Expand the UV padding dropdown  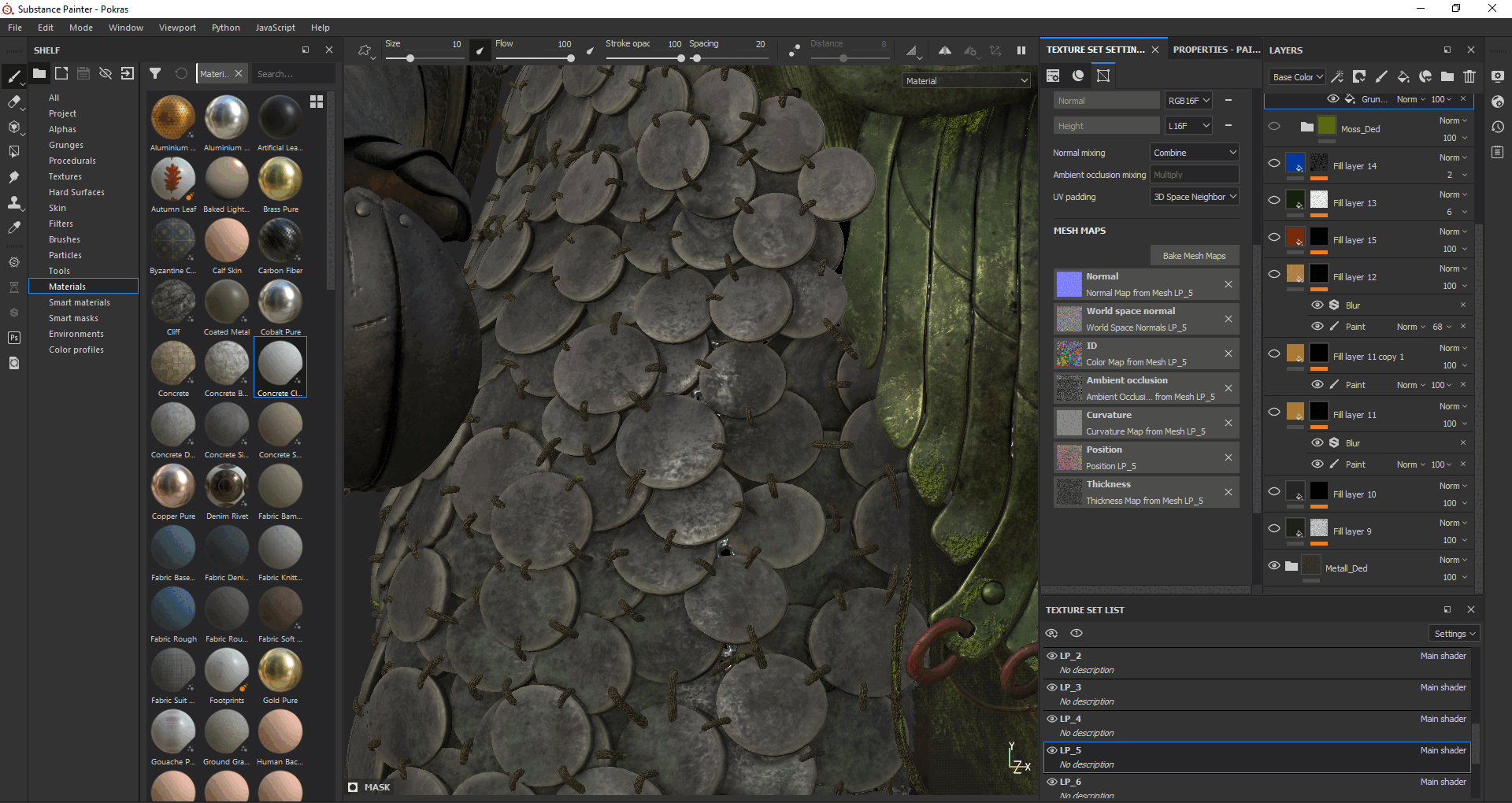click(1195, 197)
